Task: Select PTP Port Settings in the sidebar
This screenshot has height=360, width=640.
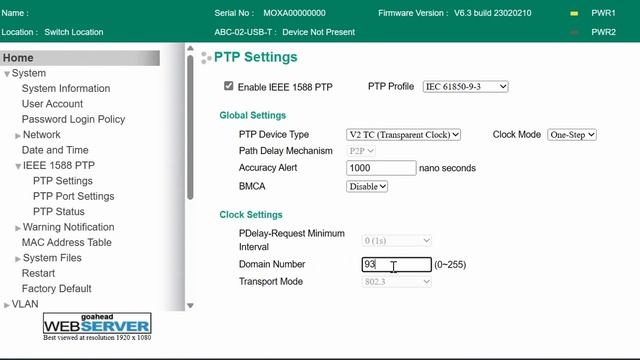Action: 73,196
